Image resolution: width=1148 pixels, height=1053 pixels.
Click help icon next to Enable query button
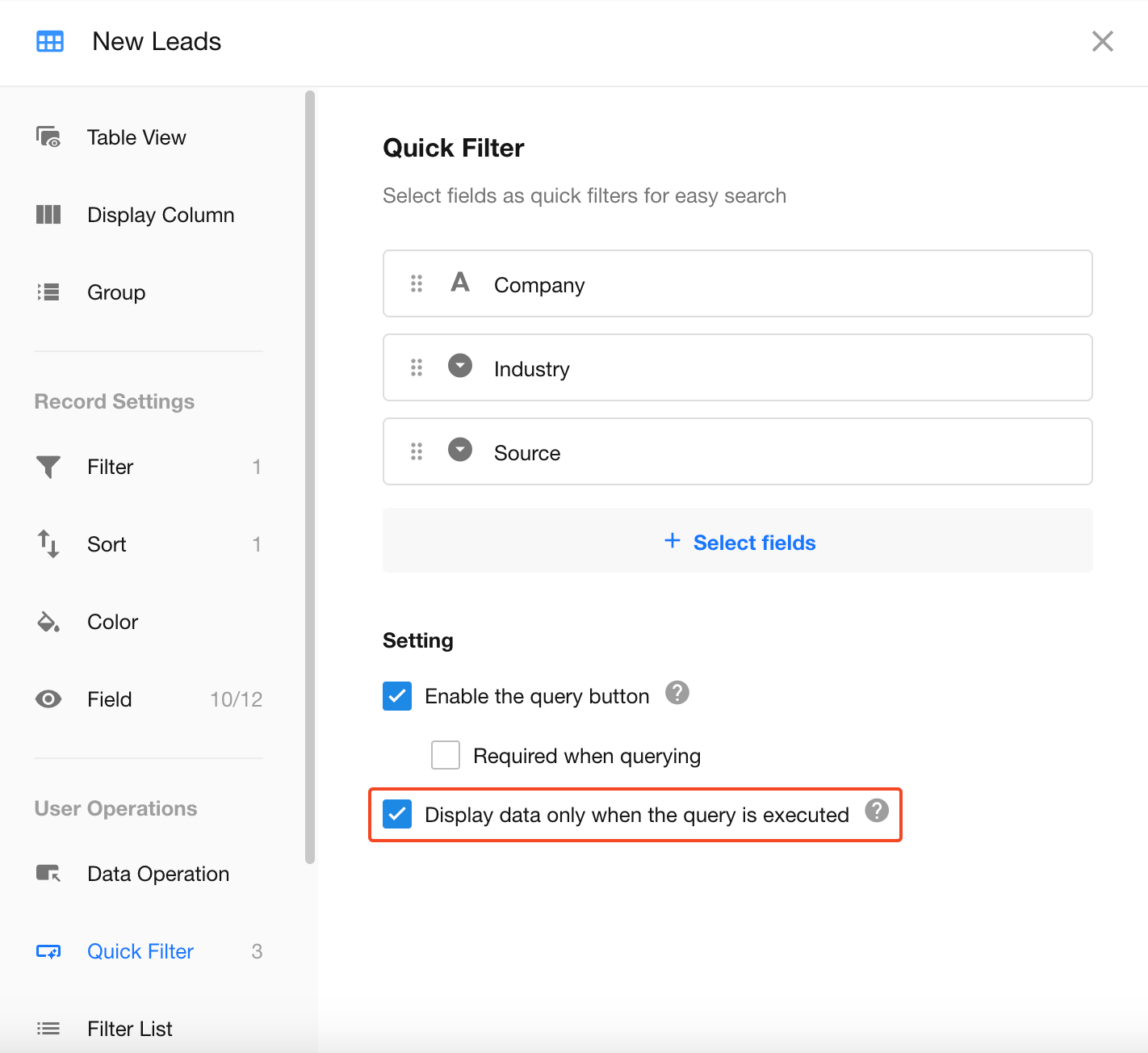coord(677,693)
